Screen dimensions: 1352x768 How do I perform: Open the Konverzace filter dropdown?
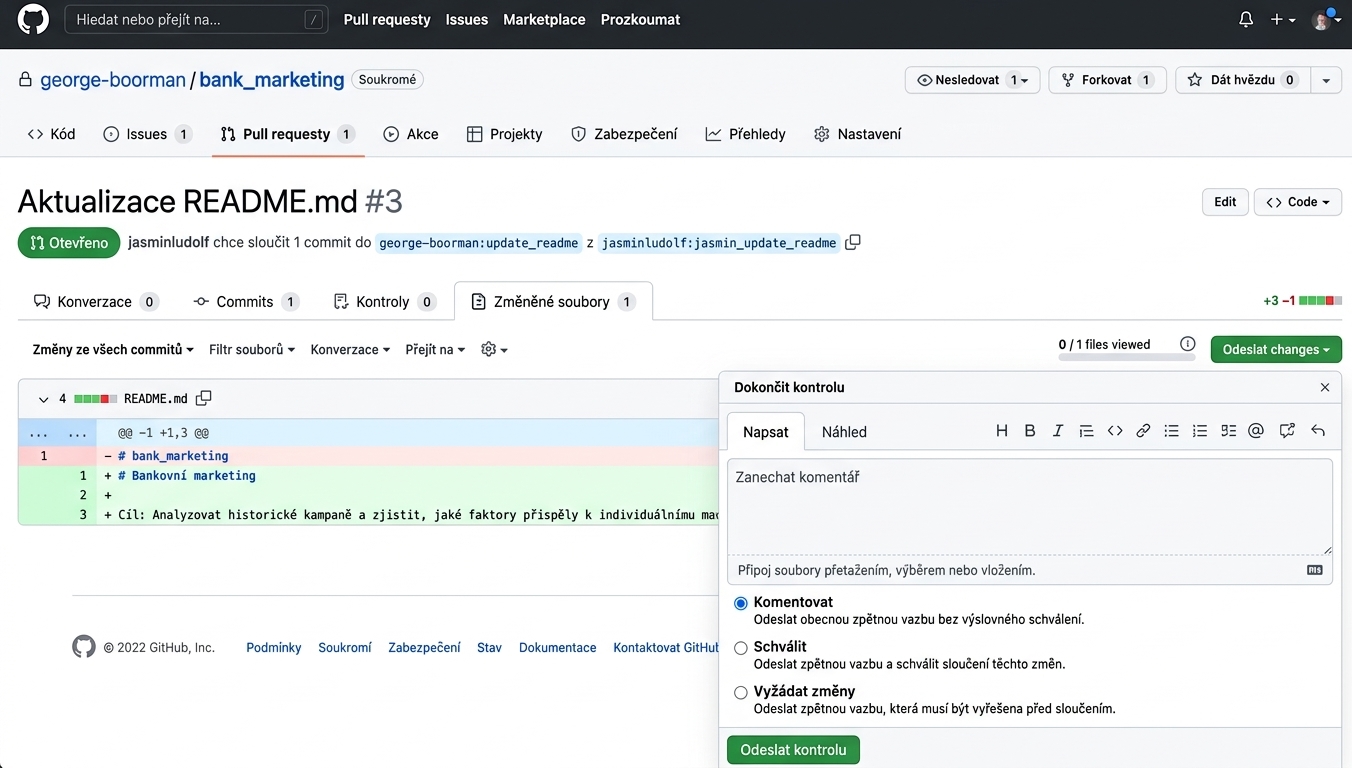(x=350, y=349)
